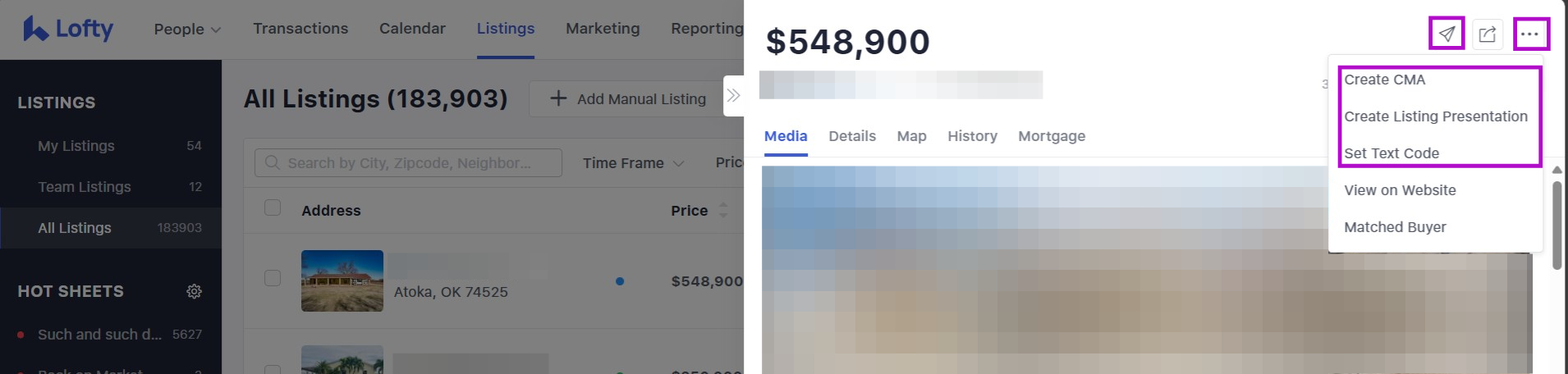Toggle the select-all listings checkbox
The height and width of the screenshot is (374, 1568).
pyautogui.click(x=273, y=208)
